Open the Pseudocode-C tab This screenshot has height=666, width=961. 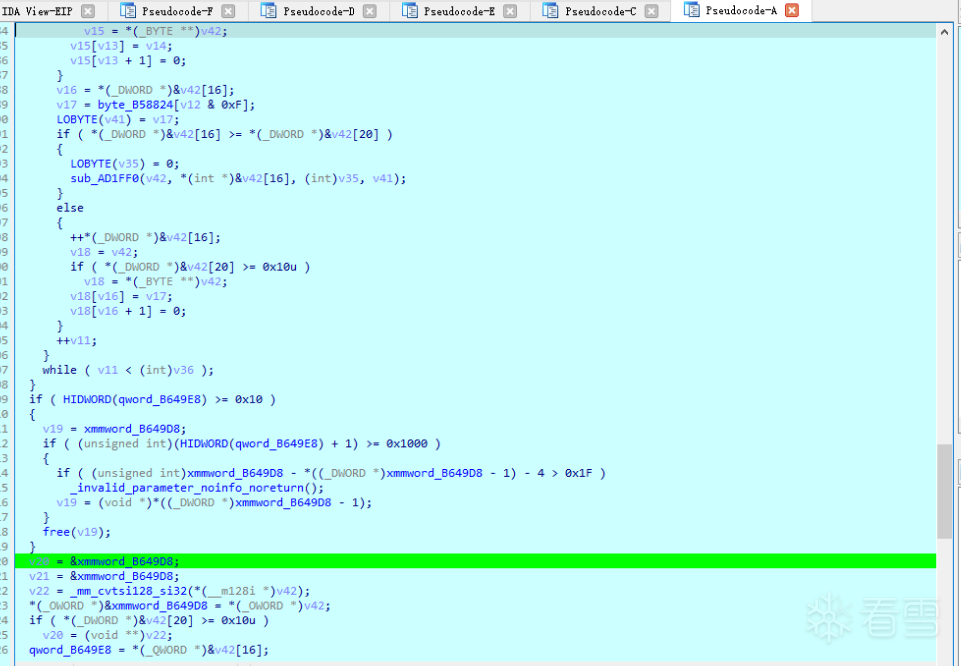pyautogui.click(x=601, y=11)
